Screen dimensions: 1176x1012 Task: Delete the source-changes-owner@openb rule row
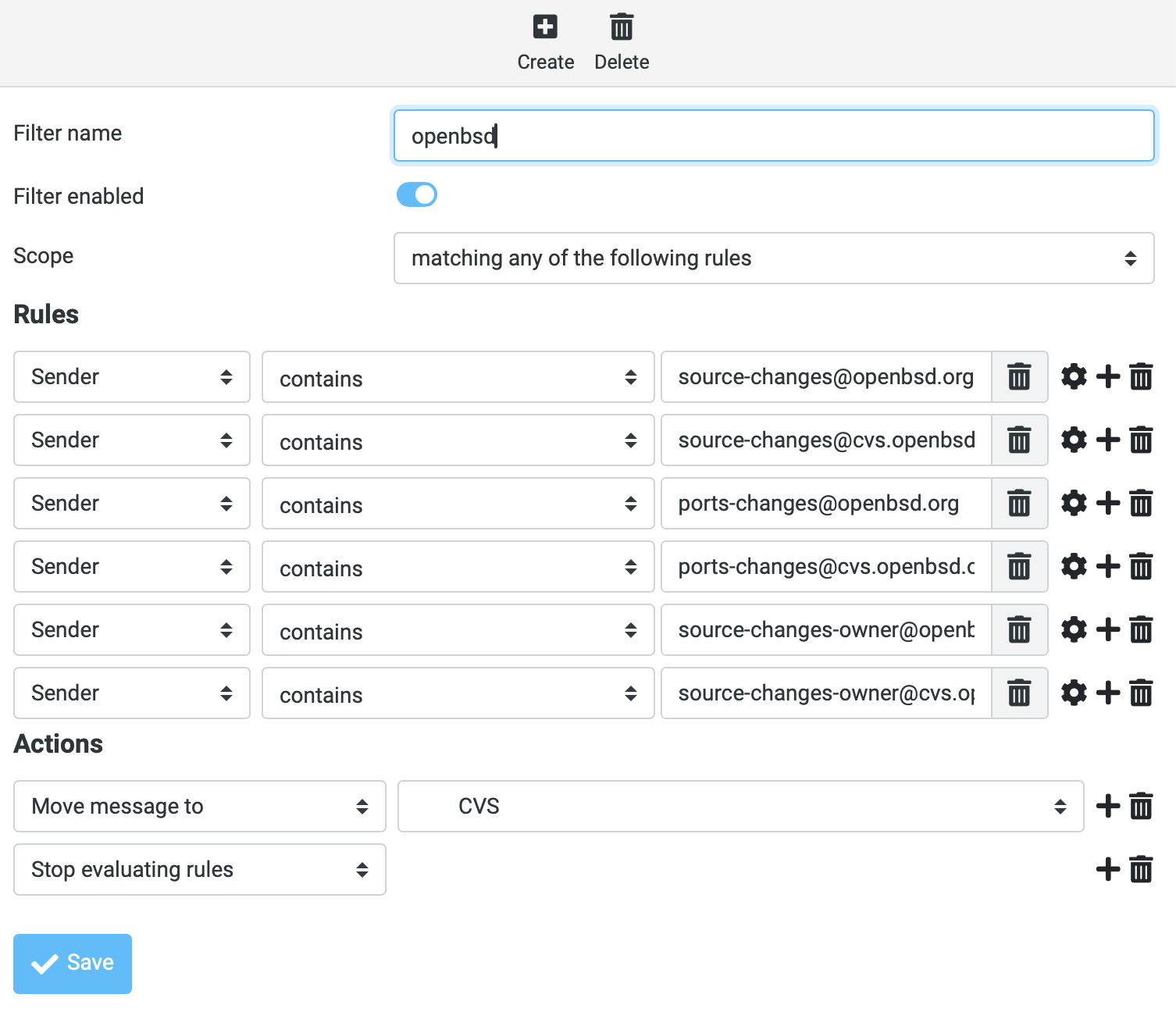[x=1141, y=629]
